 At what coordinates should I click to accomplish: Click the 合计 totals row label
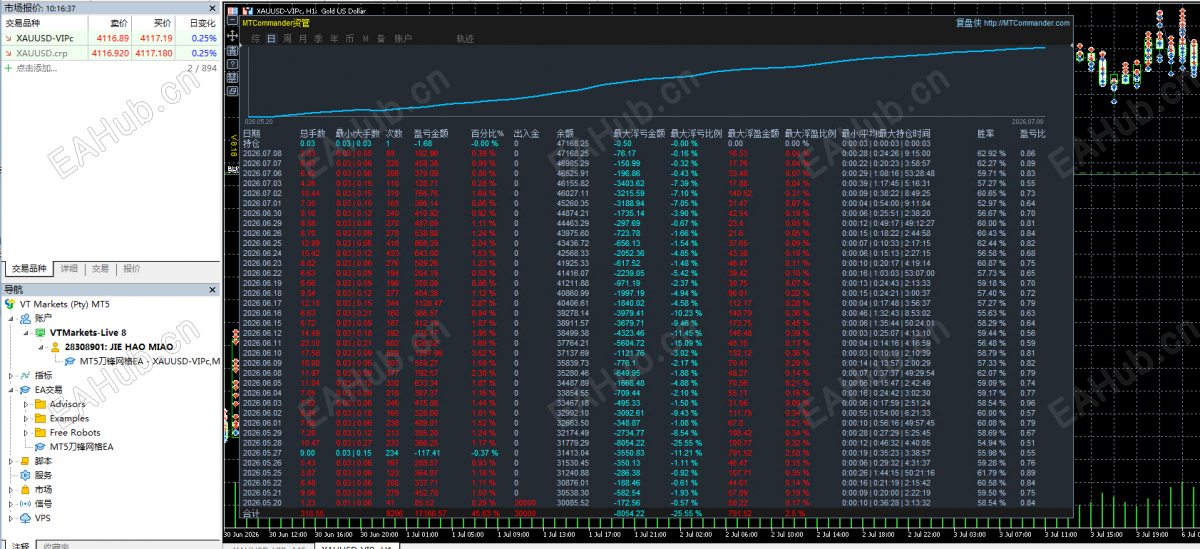(251, 513)
